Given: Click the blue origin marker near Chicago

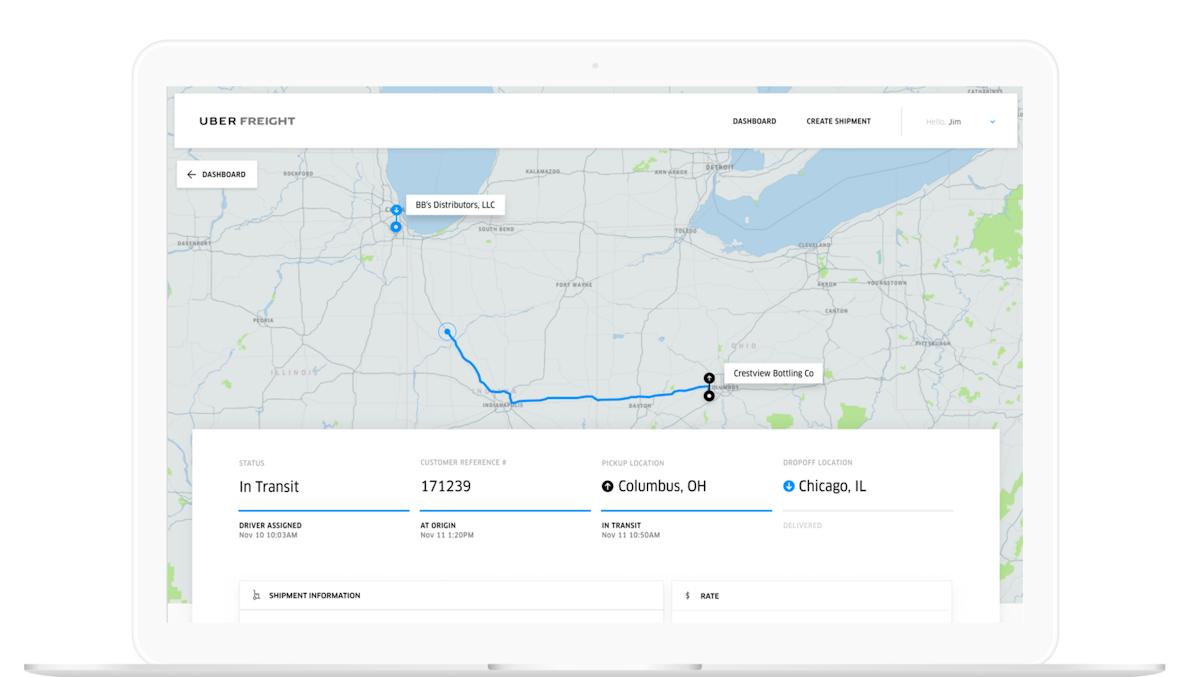Looking at the screenshot, I should tap(395, 210).
